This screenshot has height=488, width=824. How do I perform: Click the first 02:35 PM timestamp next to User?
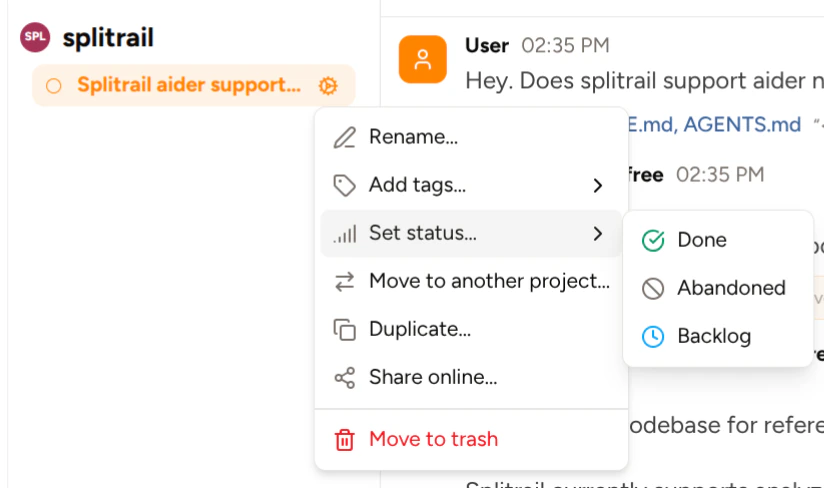point(565,46)
